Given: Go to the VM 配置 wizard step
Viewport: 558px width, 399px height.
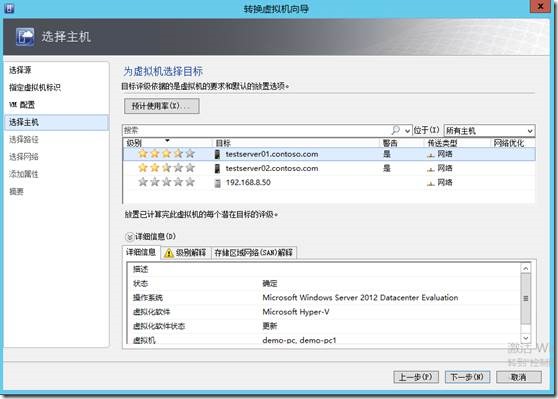Looking at the screenshot, I should tap(22, 105).
